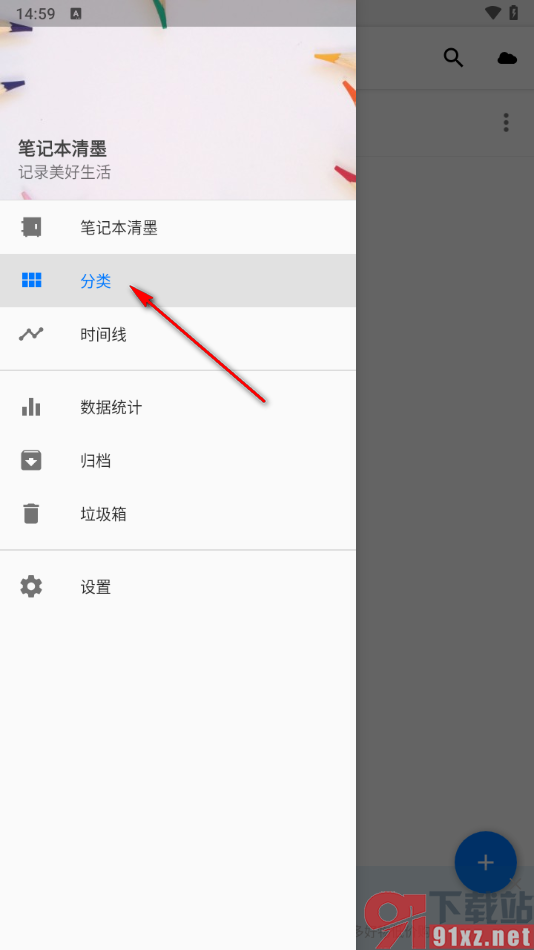Select the 分类 category menu item
Viewport: 534px width, 950px height.
click(x=178, y=281)
